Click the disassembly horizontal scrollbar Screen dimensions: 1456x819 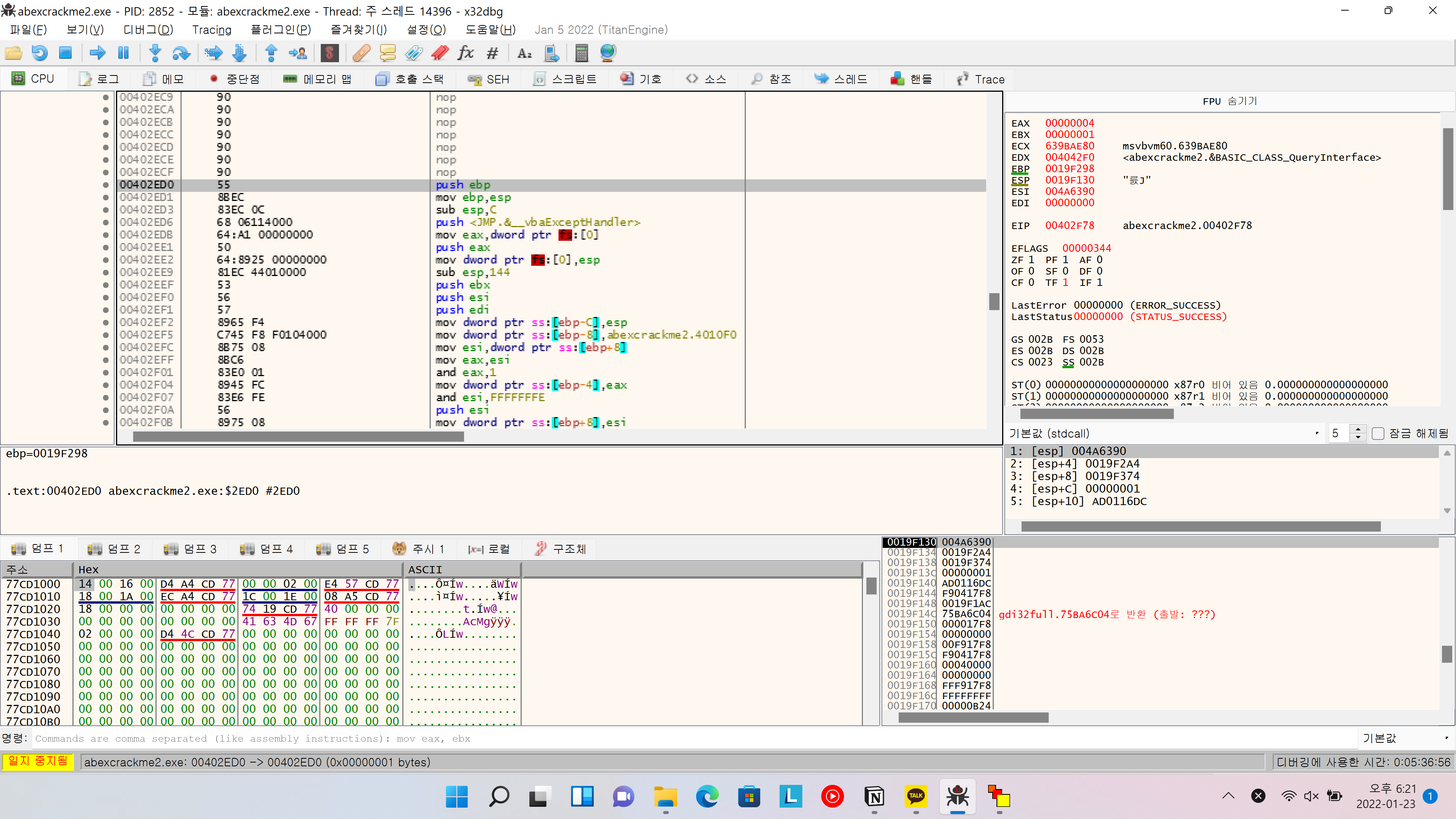point(298,436)
